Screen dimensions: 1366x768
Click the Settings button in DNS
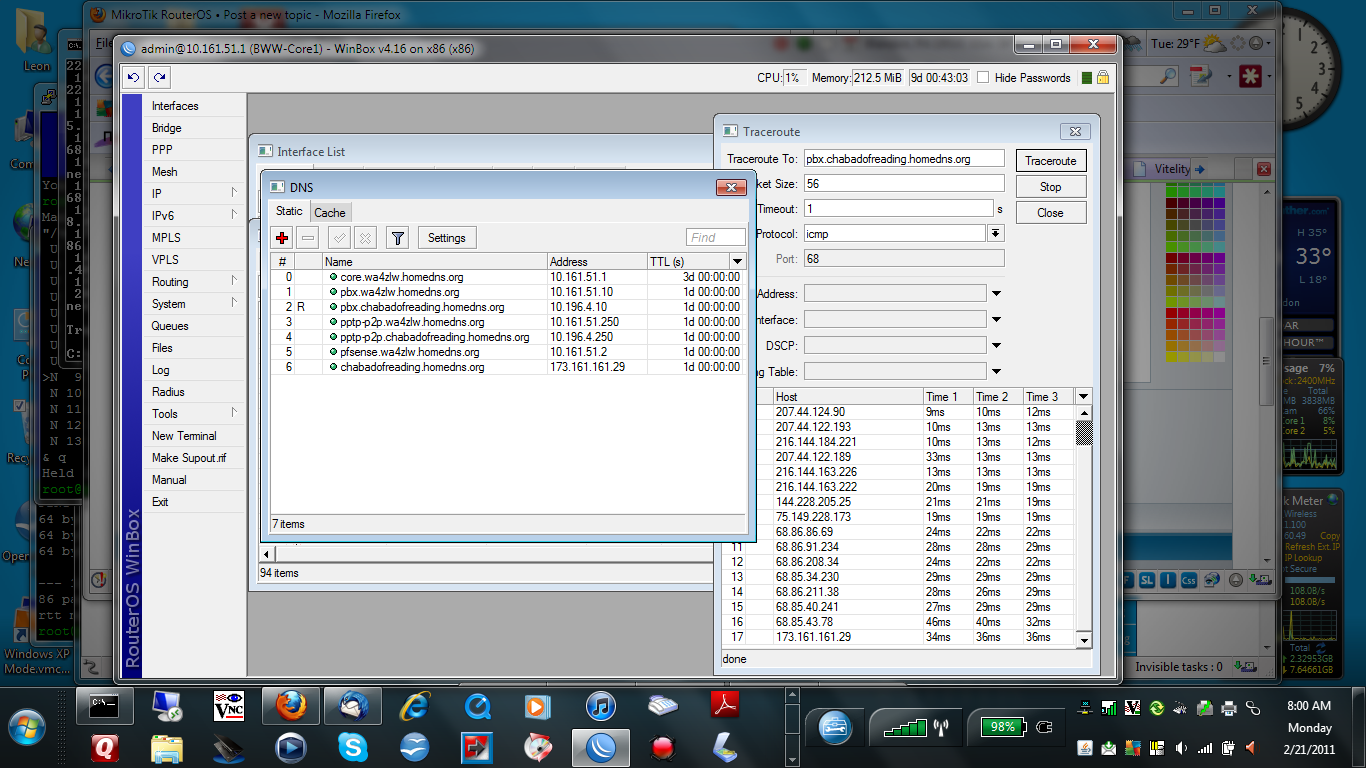[x=446, y=237]
